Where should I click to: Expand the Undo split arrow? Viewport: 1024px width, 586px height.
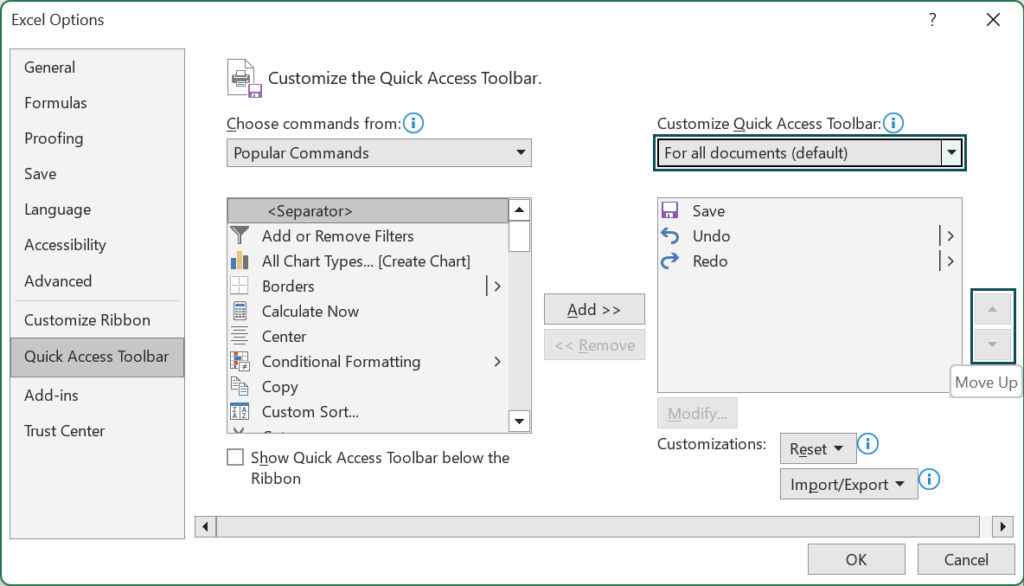[x=950, y=236]
